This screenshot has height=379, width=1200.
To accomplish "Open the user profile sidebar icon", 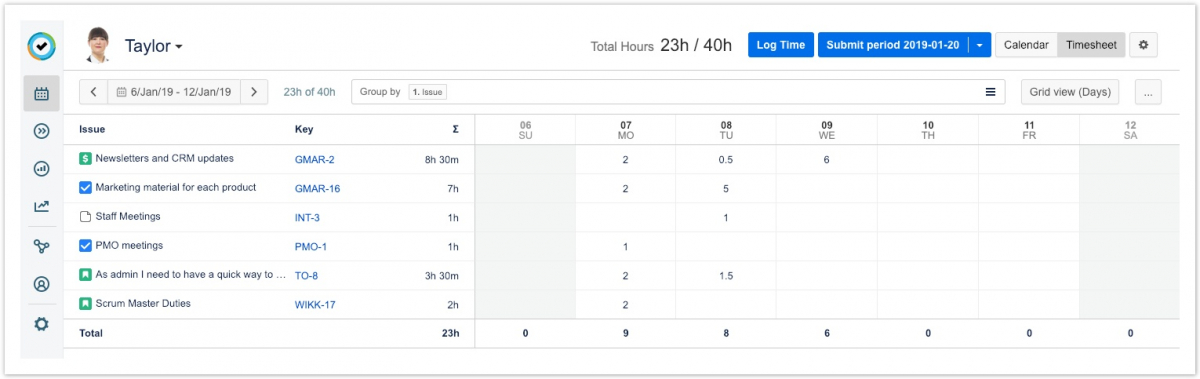I will coord(41,284).
